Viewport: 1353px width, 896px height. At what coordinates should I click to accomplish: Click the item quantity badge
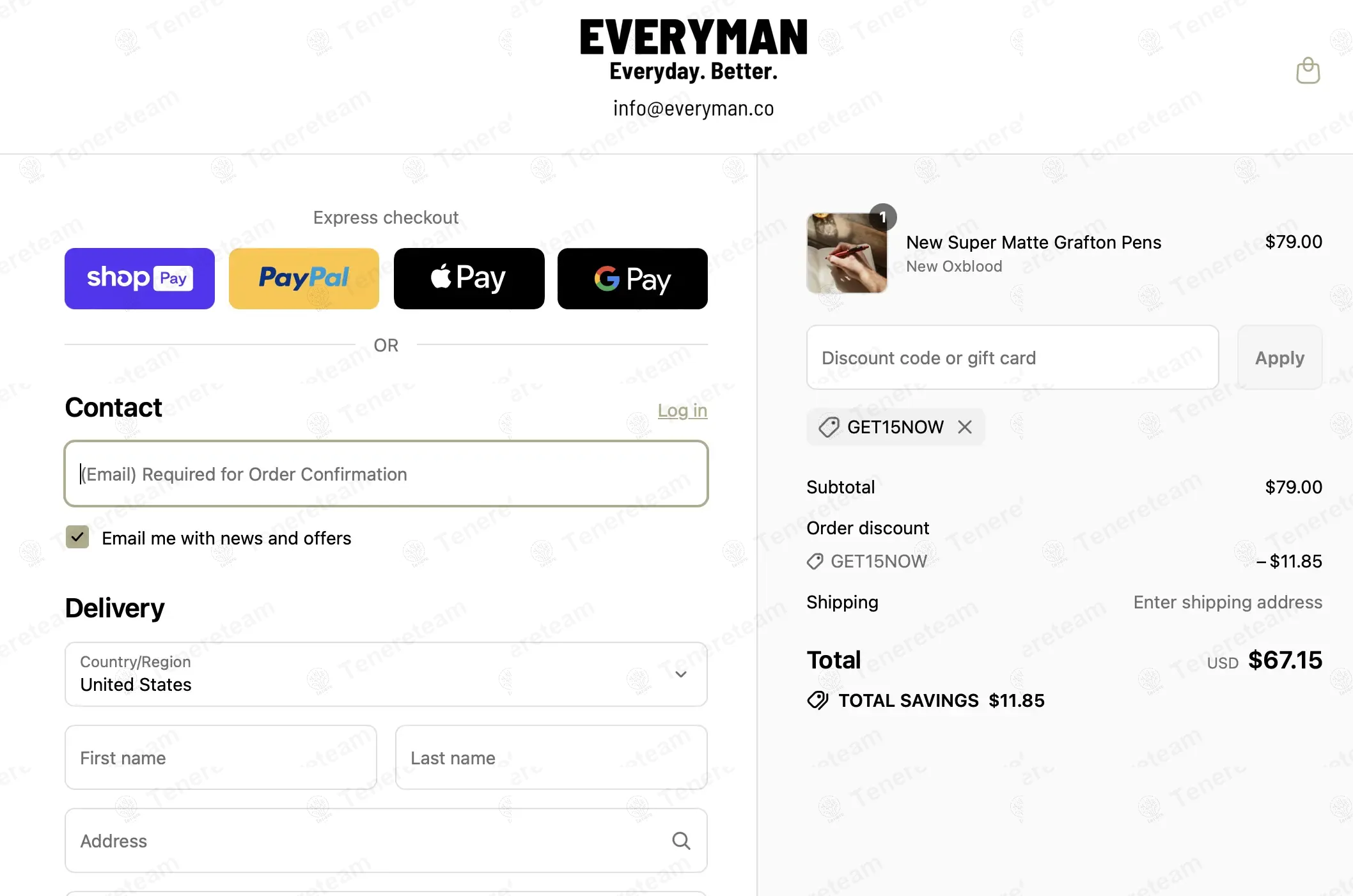point(883,217)
